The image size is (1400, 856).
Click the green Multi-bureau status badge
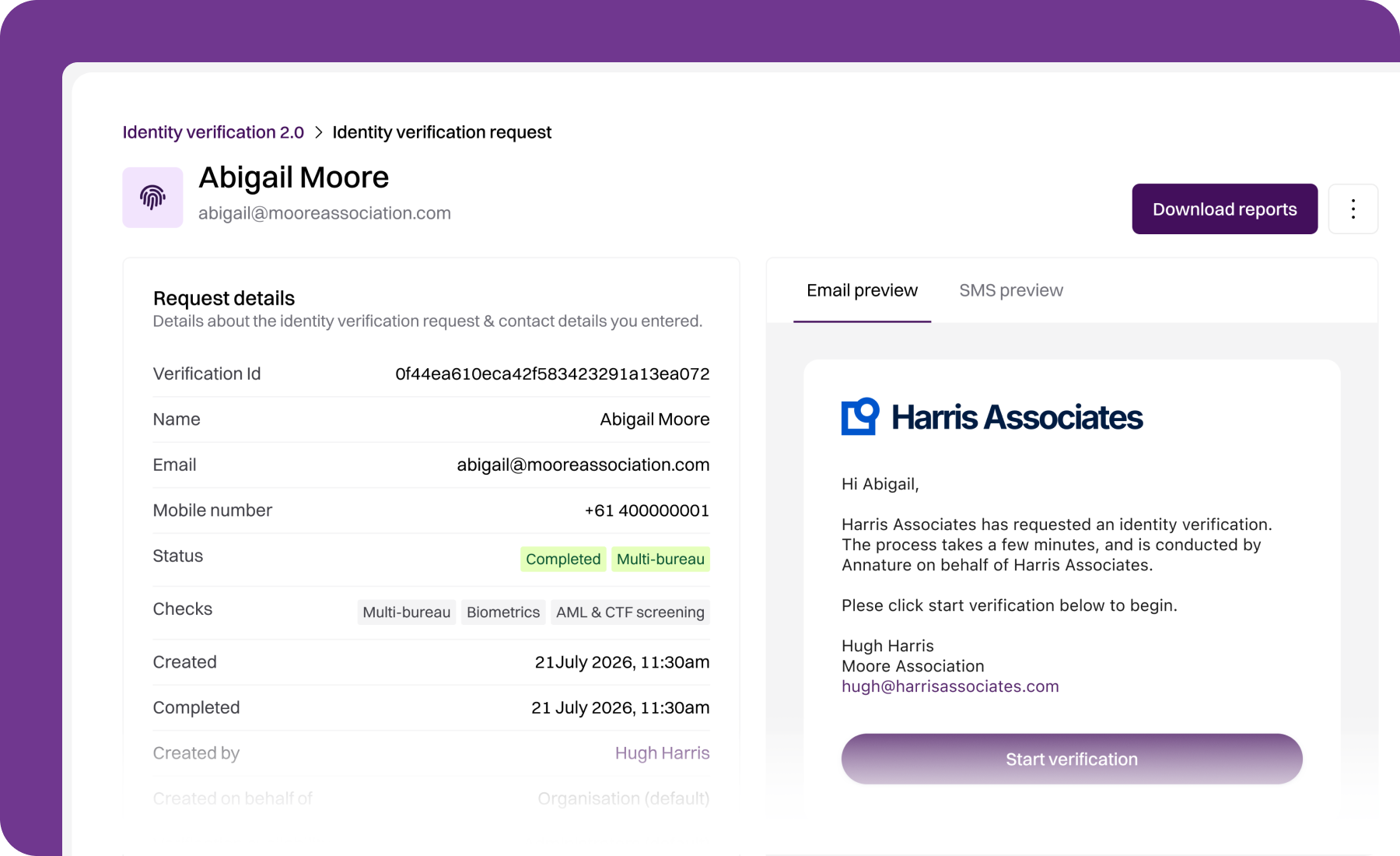pyautogui.click(x=660, y=559)
